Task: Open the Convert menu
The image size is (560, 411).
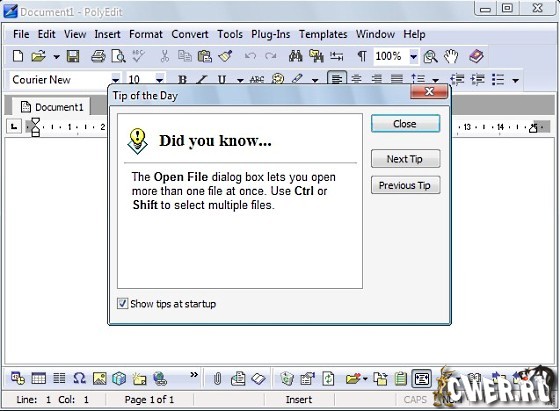Action: 190,34
